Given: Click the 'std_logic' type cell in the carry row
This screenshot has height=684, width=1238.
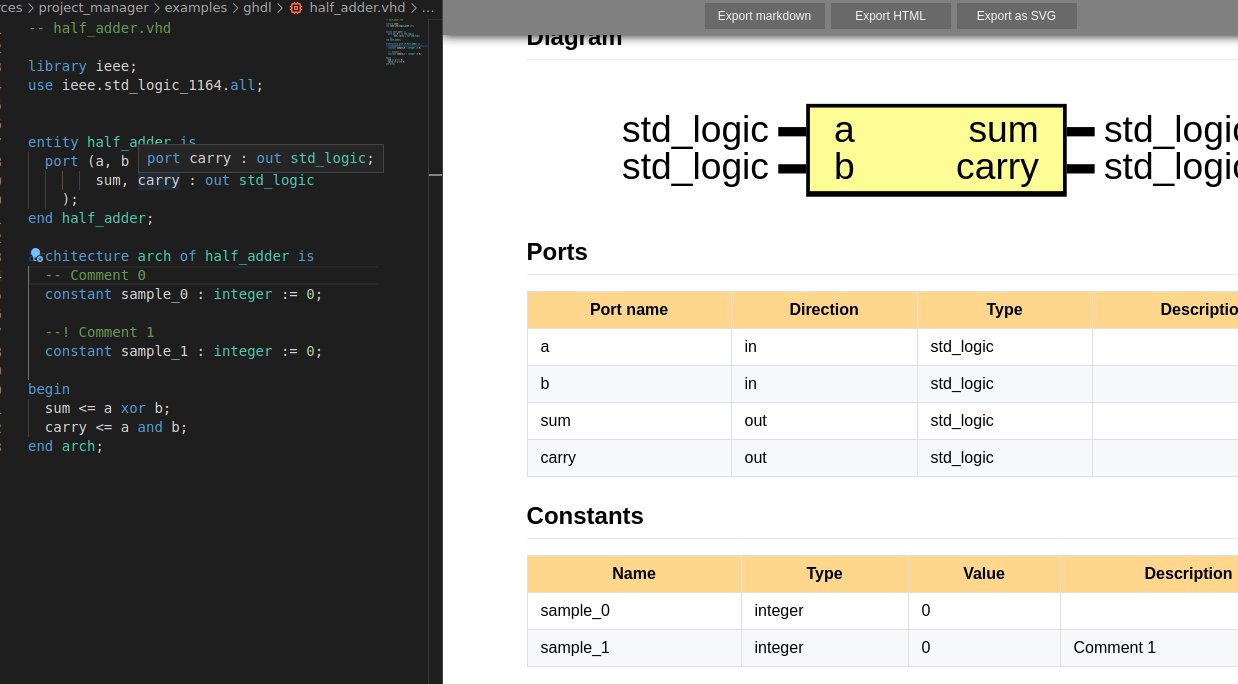Looking at the screenshot, I should point(1004,458).
